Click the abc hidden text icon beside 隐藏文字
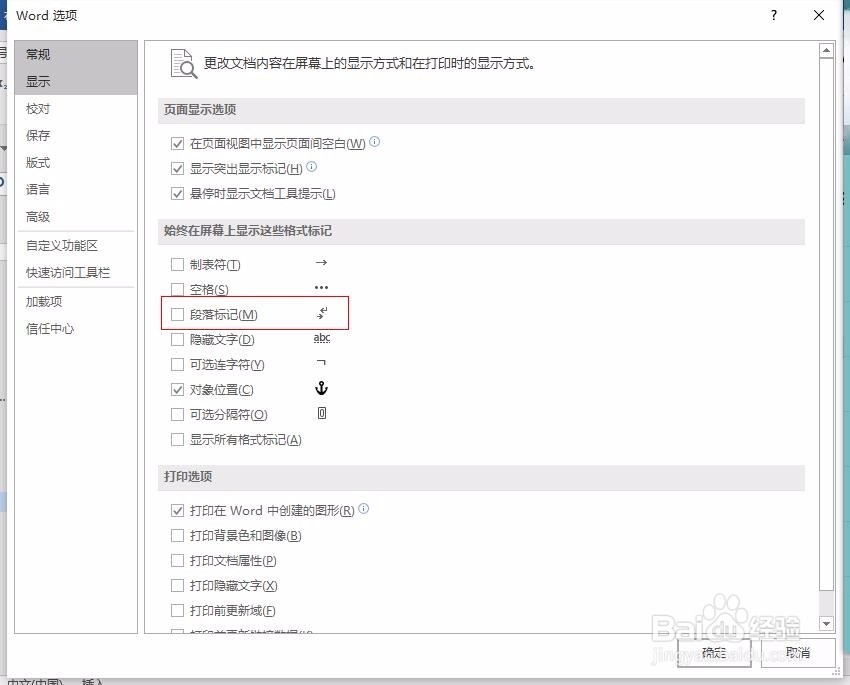Image resolution: width=850 pixels, height=685 pixels. click(323, 338)
